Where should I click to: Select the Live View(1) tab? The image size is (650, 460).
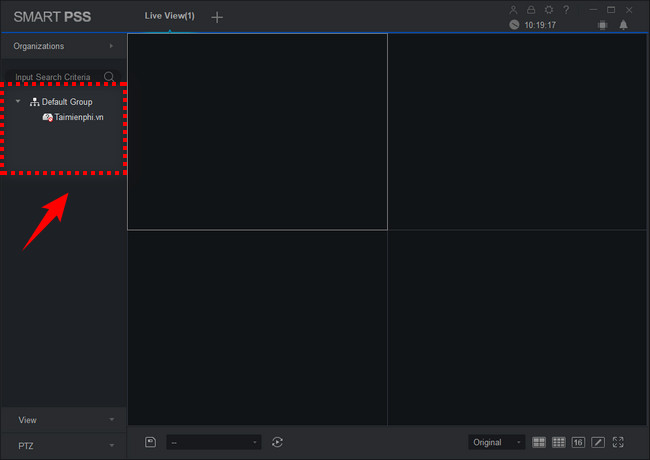[170, 16]
